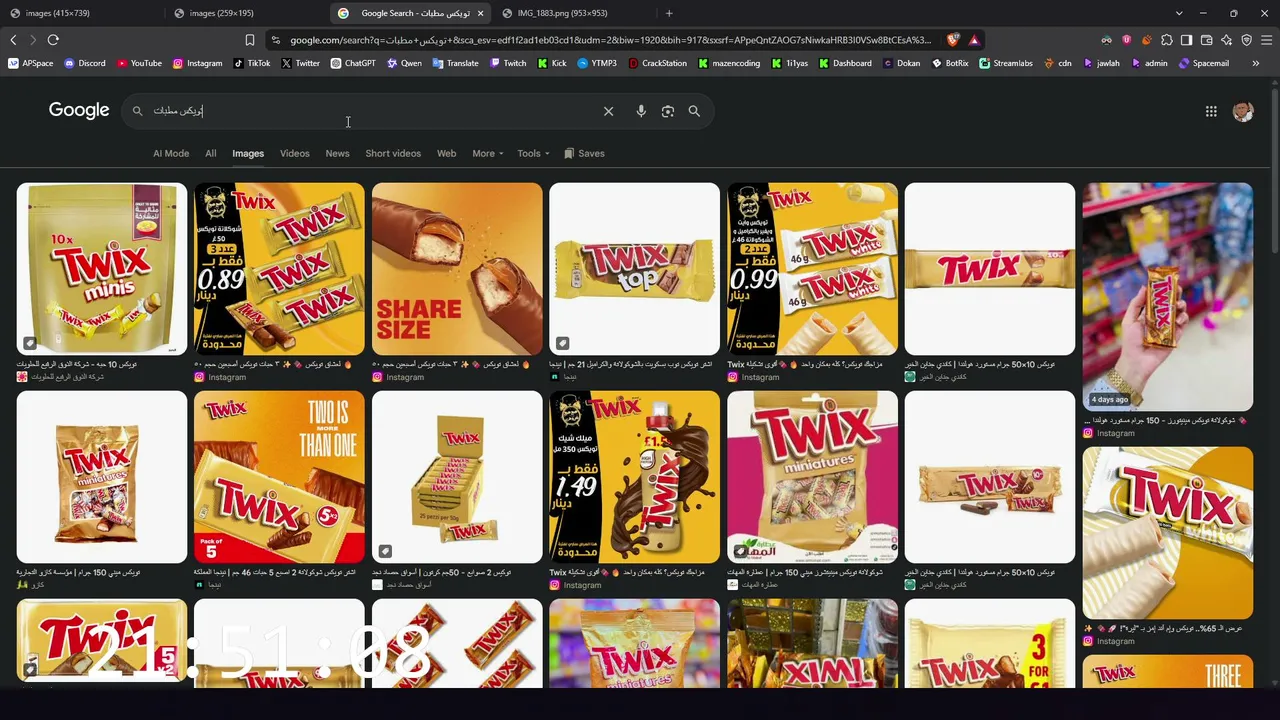The height and width of the screenshot is (720, 1280).
Task: Open the Twitch bookmark
Action: (508, 63)
